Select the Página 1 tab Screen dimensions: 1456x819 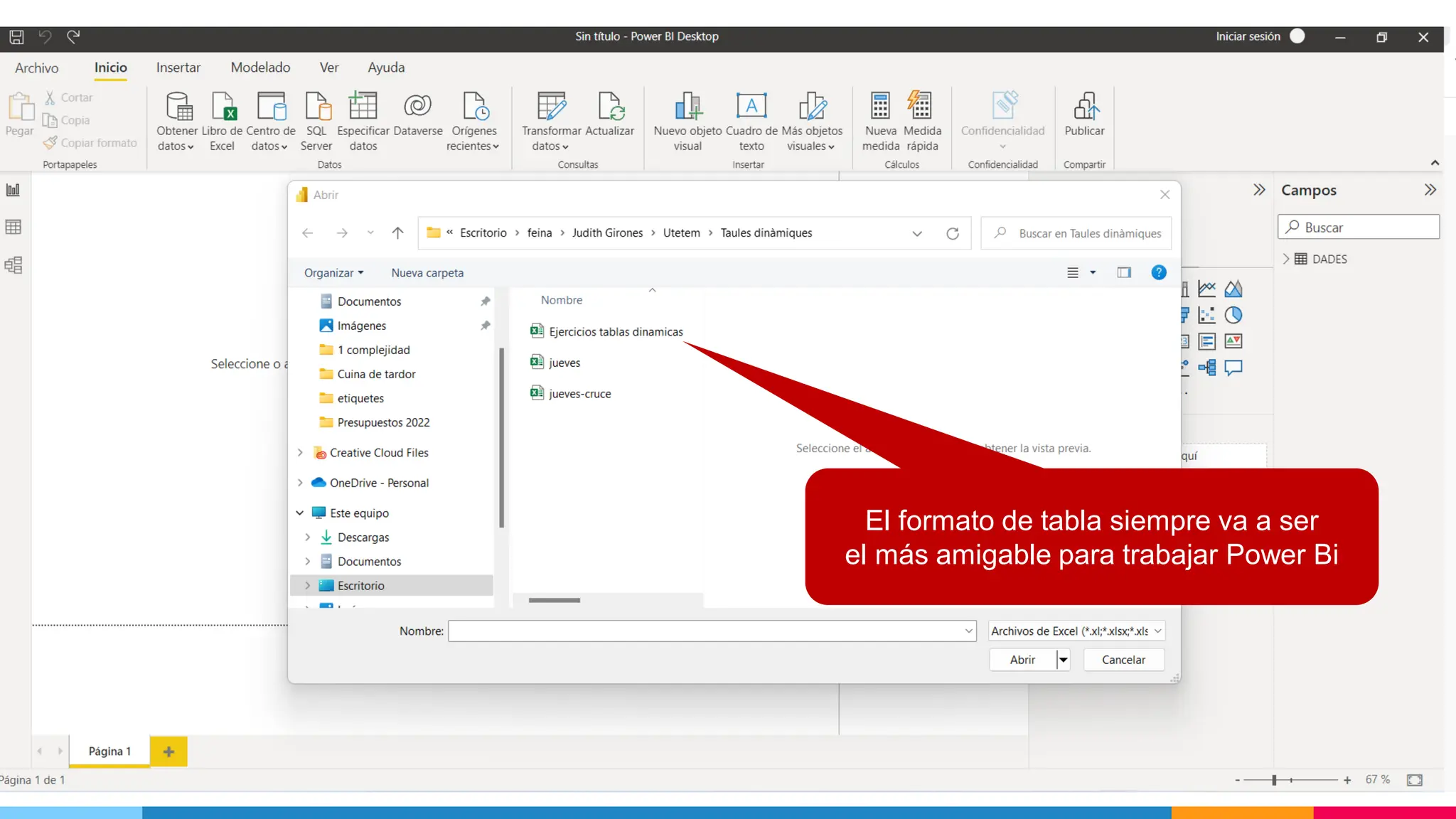tap(109, 751)
